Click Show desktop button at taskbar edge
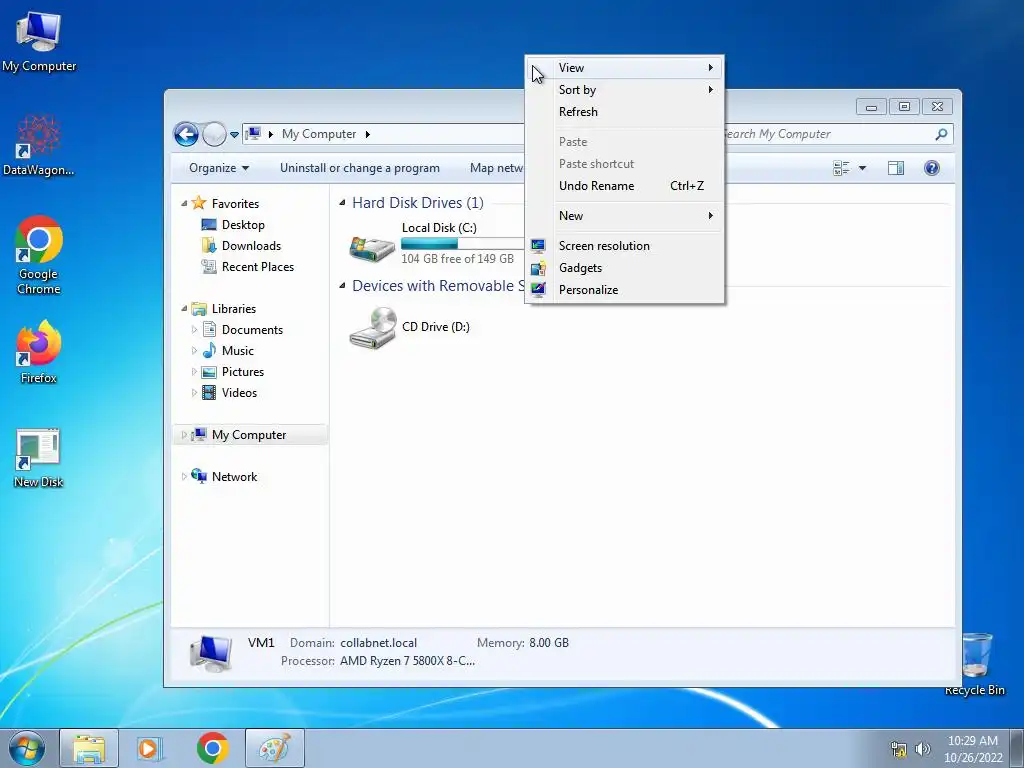 [x=1017, y=748]
